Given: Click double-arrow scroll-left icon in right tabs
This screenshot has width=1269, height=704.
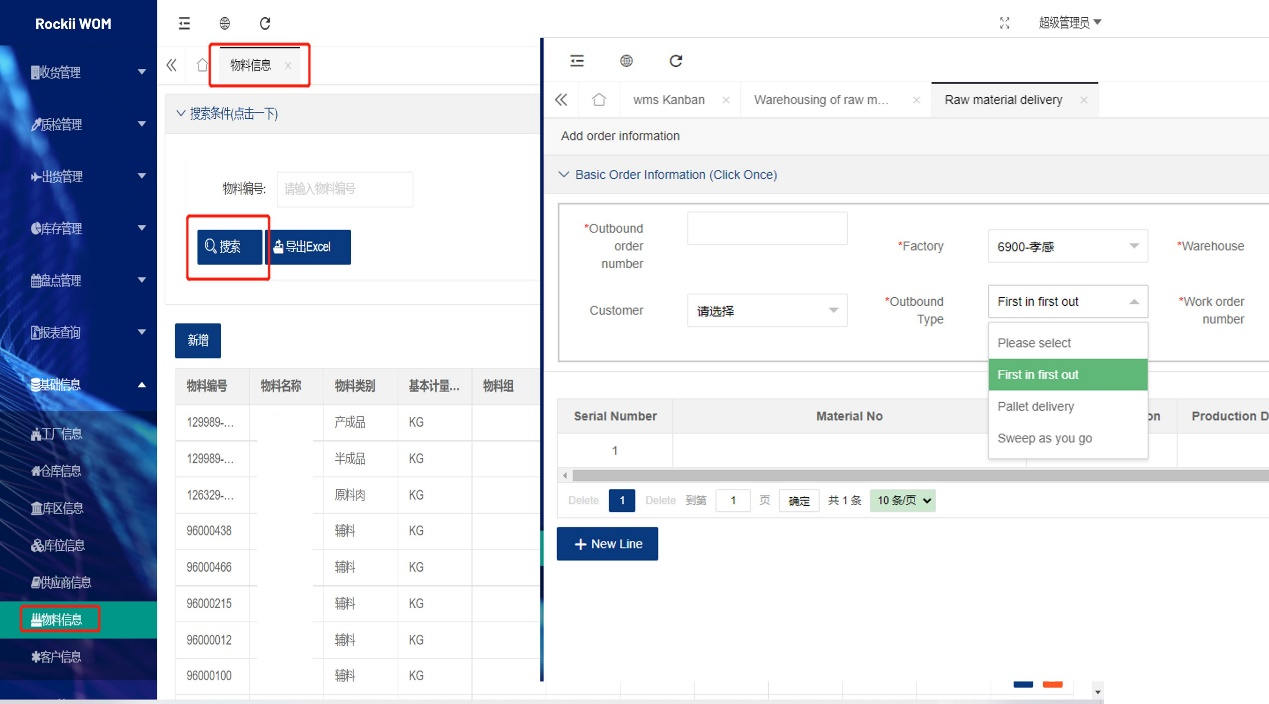Looking at the screenshot, I should (561, 100).
